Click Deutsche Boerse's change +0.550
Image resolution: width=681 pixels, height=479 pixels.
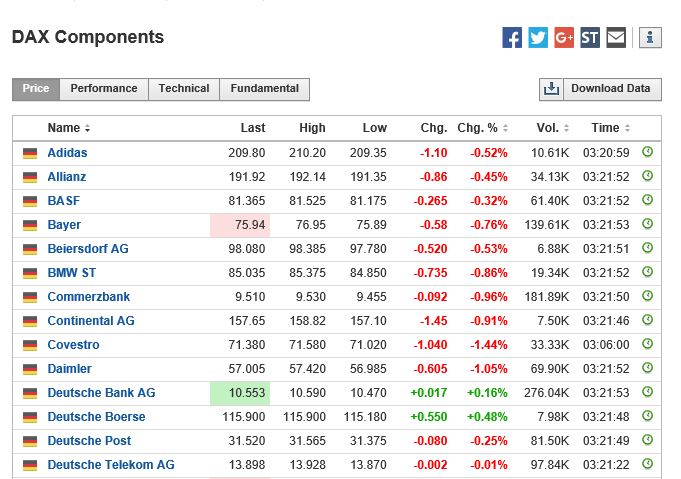pos(429,417)
